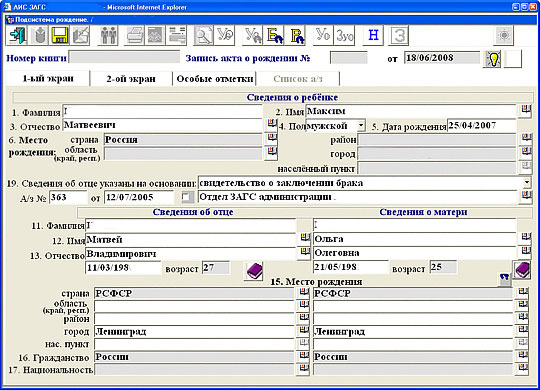Click the date of birth field 25/04/2007
The image size is (540, 390).
481,126
